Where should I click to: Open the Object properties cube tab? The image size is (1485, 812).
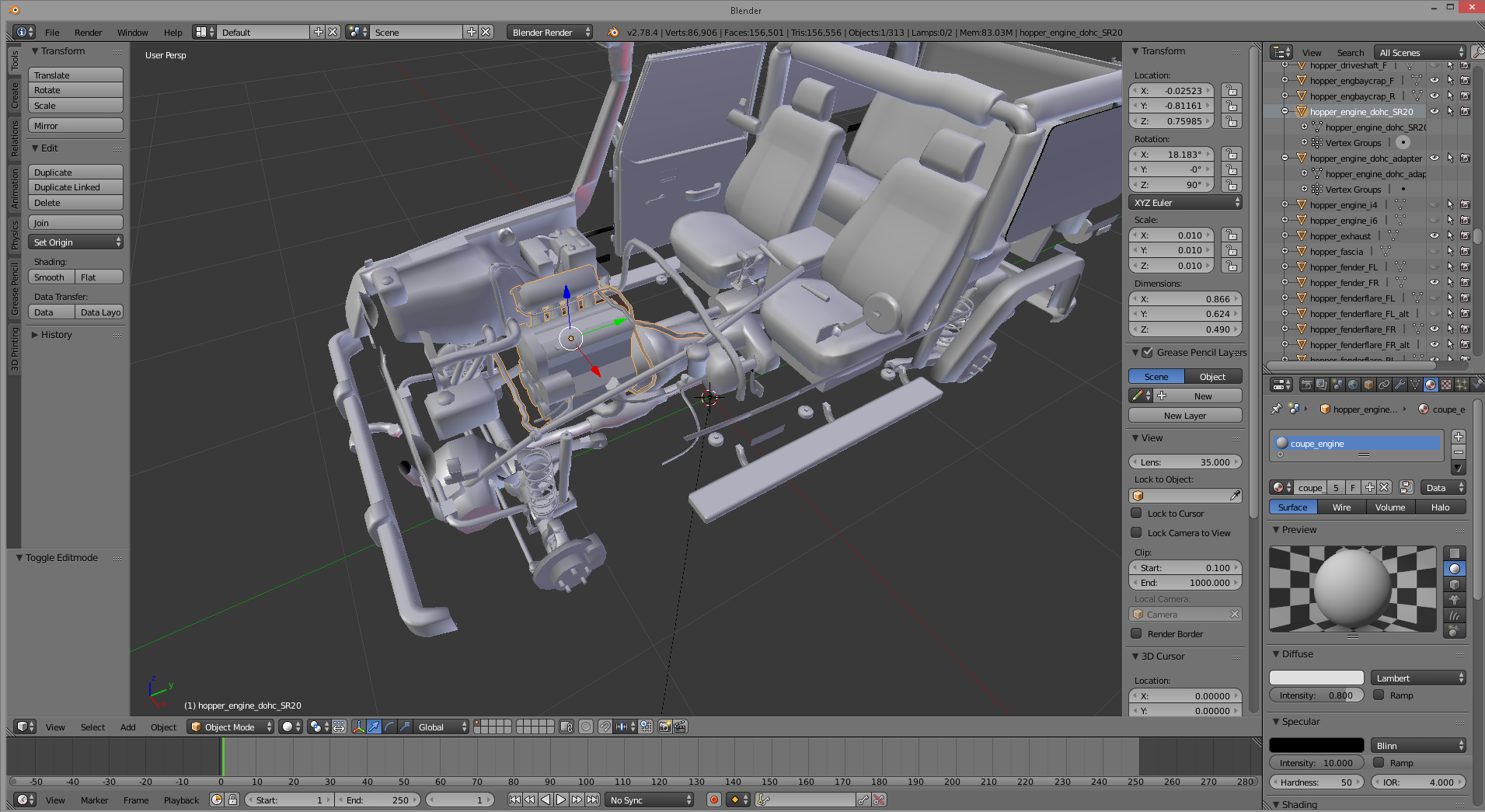[x=1368, y=385]
